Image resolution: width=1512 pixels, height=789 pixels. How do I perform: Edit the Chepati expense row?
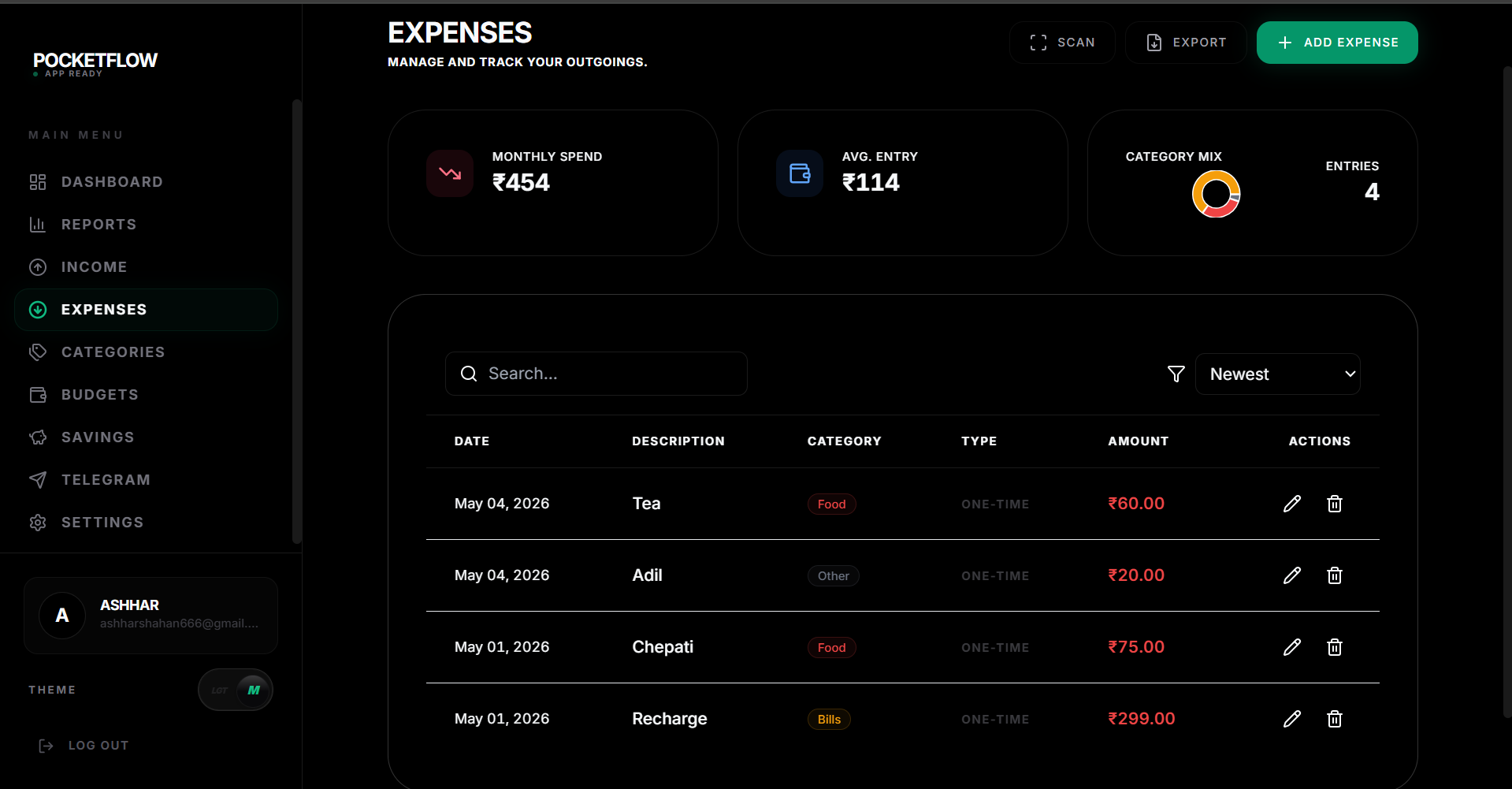[1291, 647]
